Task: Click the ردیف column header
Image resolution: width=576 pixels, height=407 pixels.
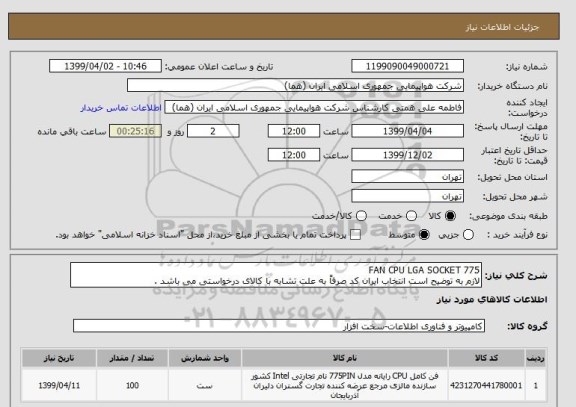Action: click(x=536, y=358)
